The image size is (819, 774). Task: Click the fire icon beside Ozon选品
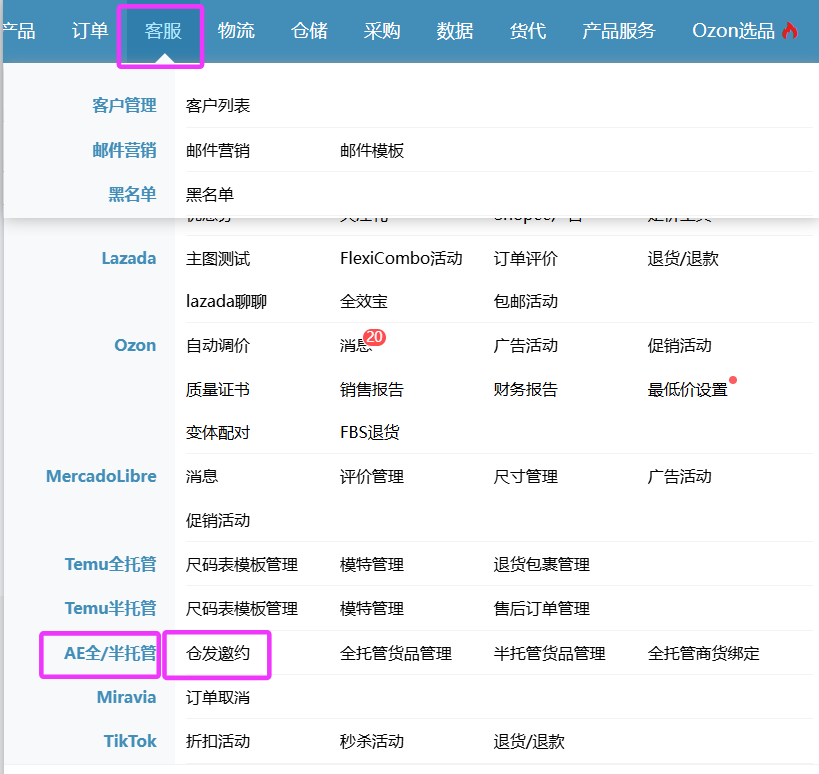coord(790,31)
